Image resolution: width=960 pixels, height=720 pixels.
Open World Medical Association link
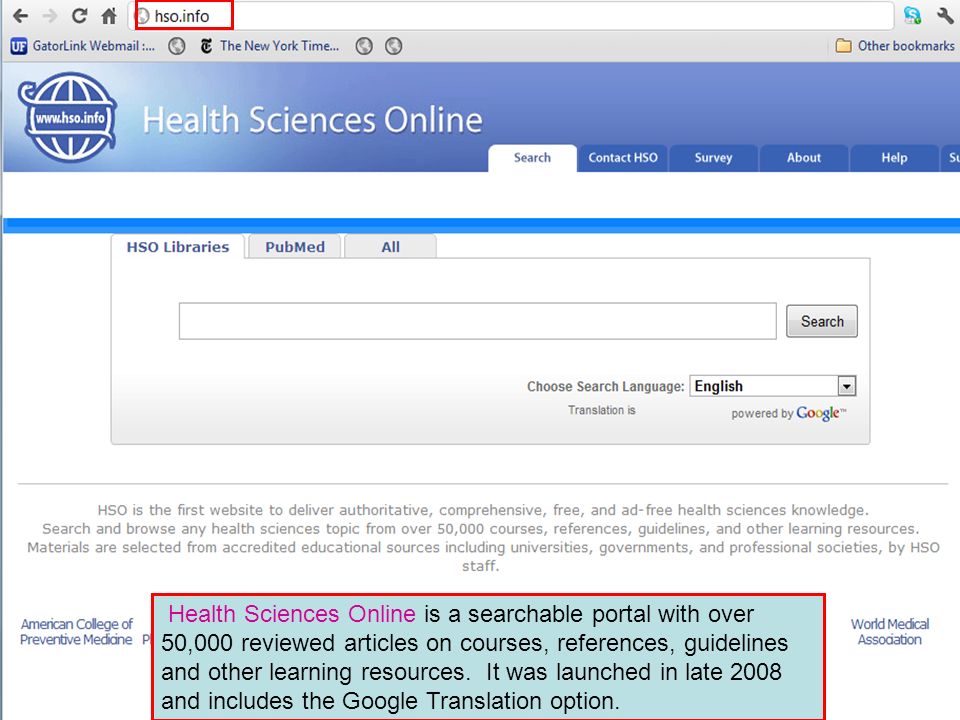click(x=890, y=632)
